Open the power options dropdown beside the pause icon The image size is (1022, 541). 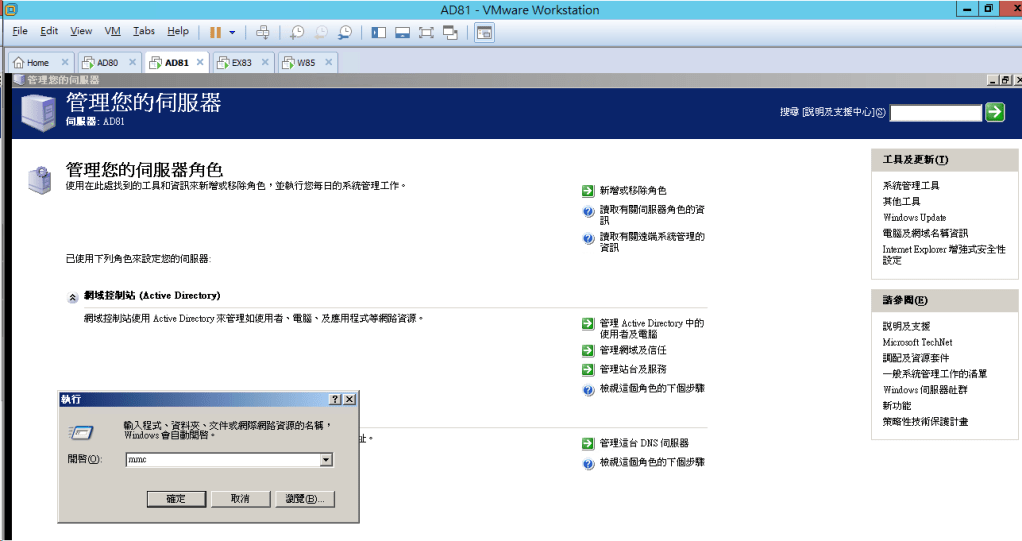(232, 32)
